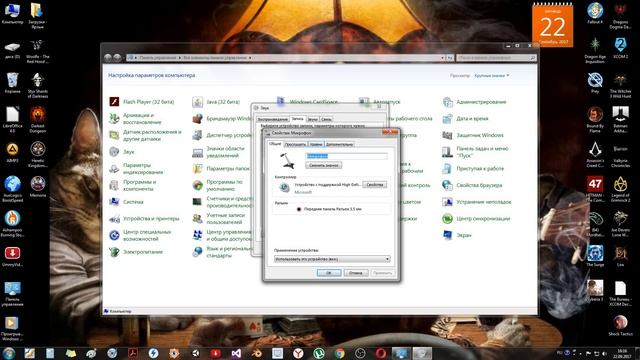640x360 pixels.
Task: Open Панель управления desktop shortcut
Action: 12,294
